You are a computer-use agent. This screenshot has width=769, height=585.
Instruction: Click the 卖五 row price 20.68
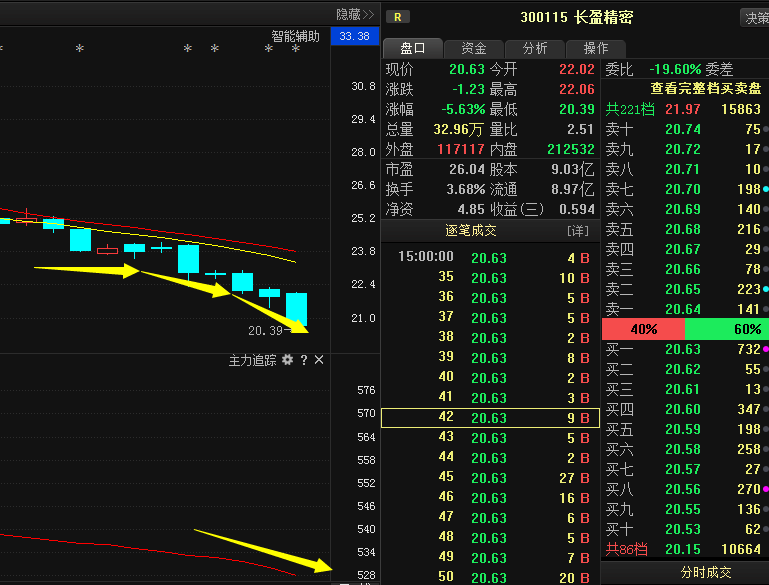coord(683,229)
